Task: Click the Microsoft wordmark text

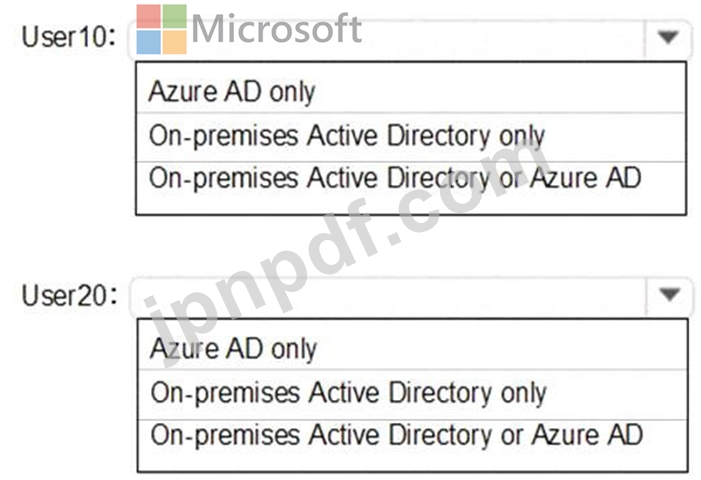Action: 276,29
